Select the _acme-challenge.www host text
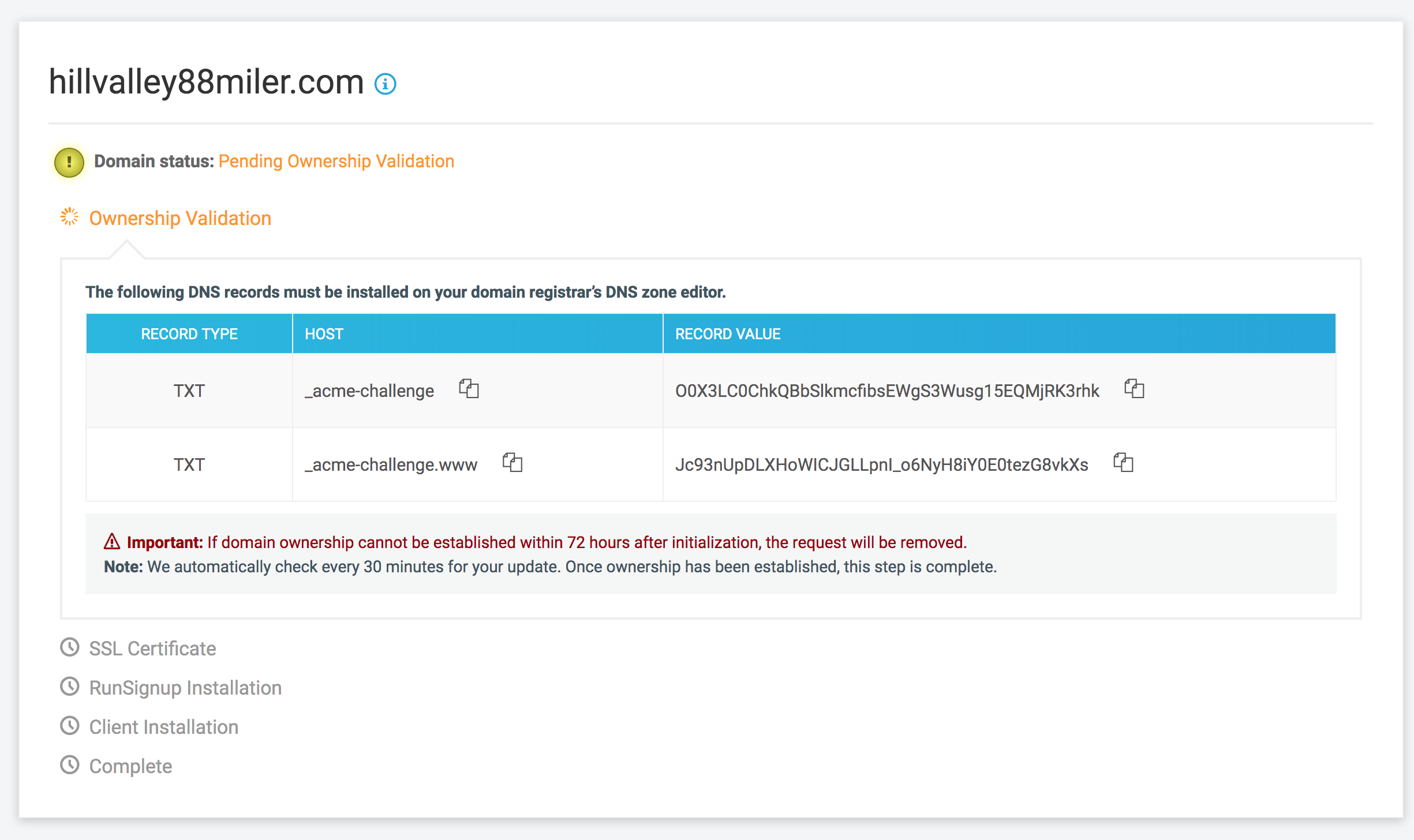The width and height of the screenshot is (1414, 840). pyautogui.click(x=391, y=465)
